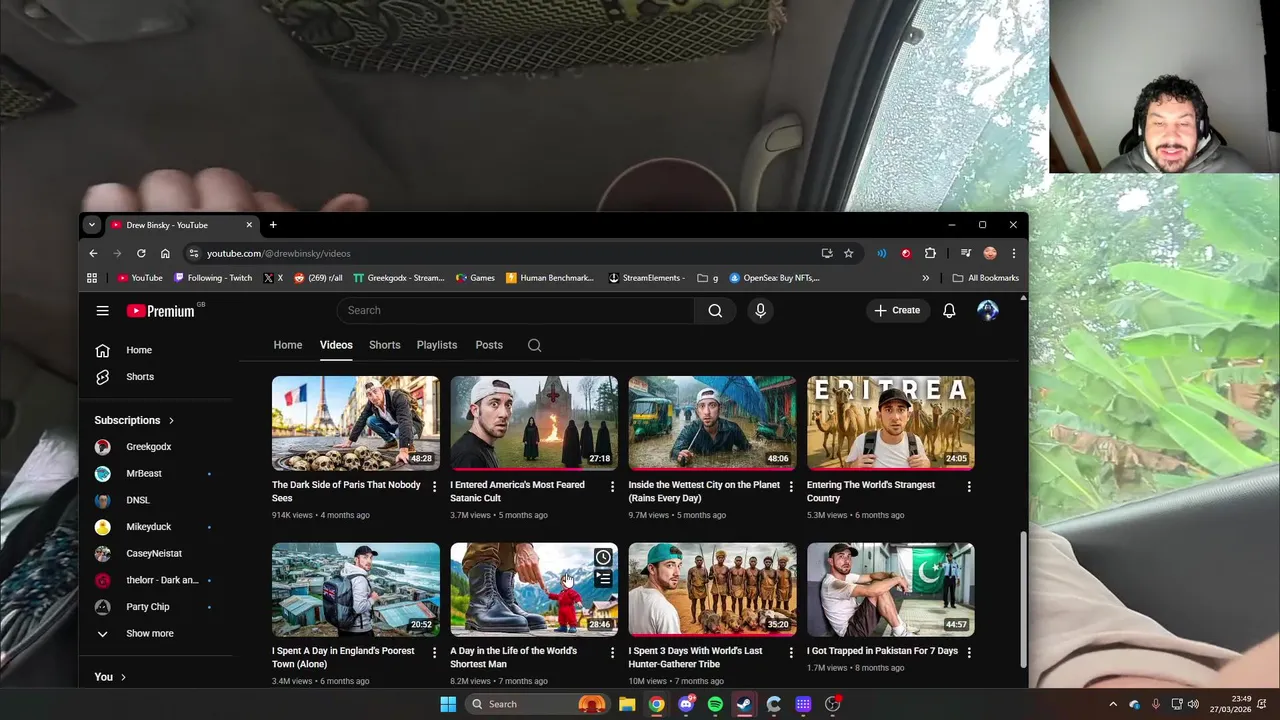Reload the page in Chrome
Image resolution: width=1280 pixels, height=720 pixels.
tap(141, 254)
